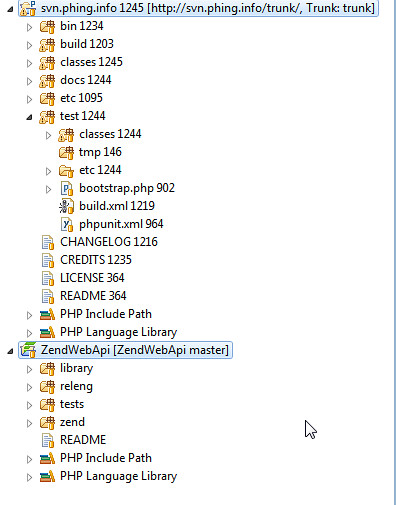Collapse the test 1244 folder
Screen dimensions: 396x505
[30, 117]
